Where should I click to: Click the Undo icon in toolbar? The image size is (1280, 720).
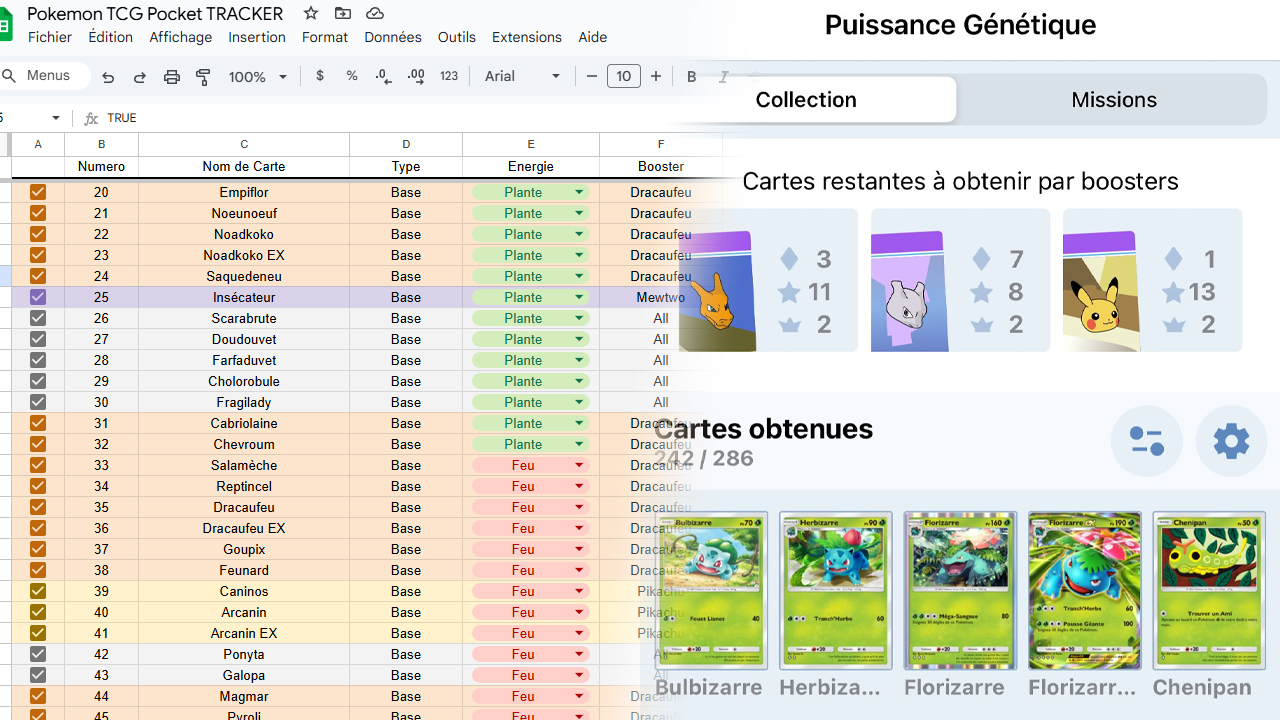[x=108, y=77]
